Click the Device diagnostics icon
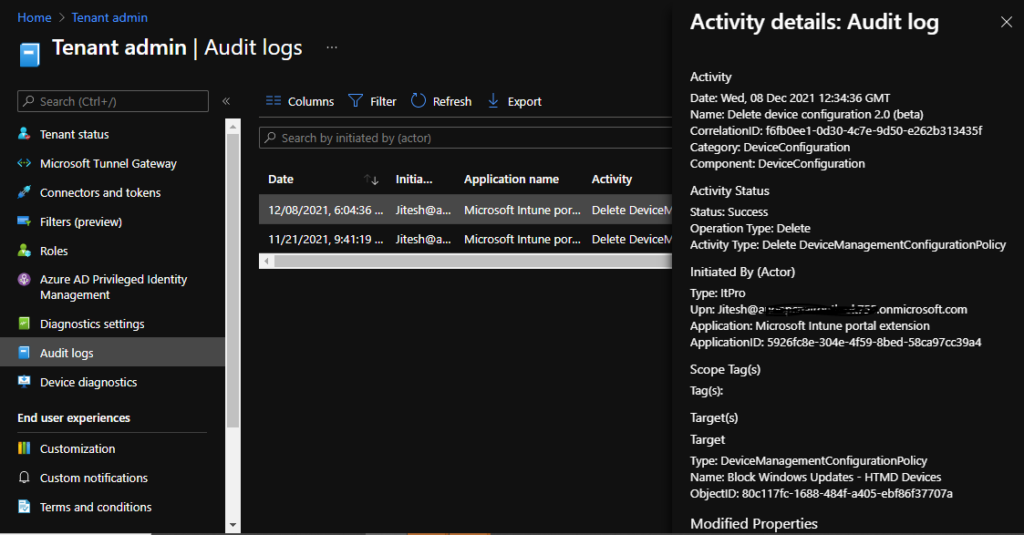The image size is (1024, 535). pyautogui.click(x=24, y=381)
